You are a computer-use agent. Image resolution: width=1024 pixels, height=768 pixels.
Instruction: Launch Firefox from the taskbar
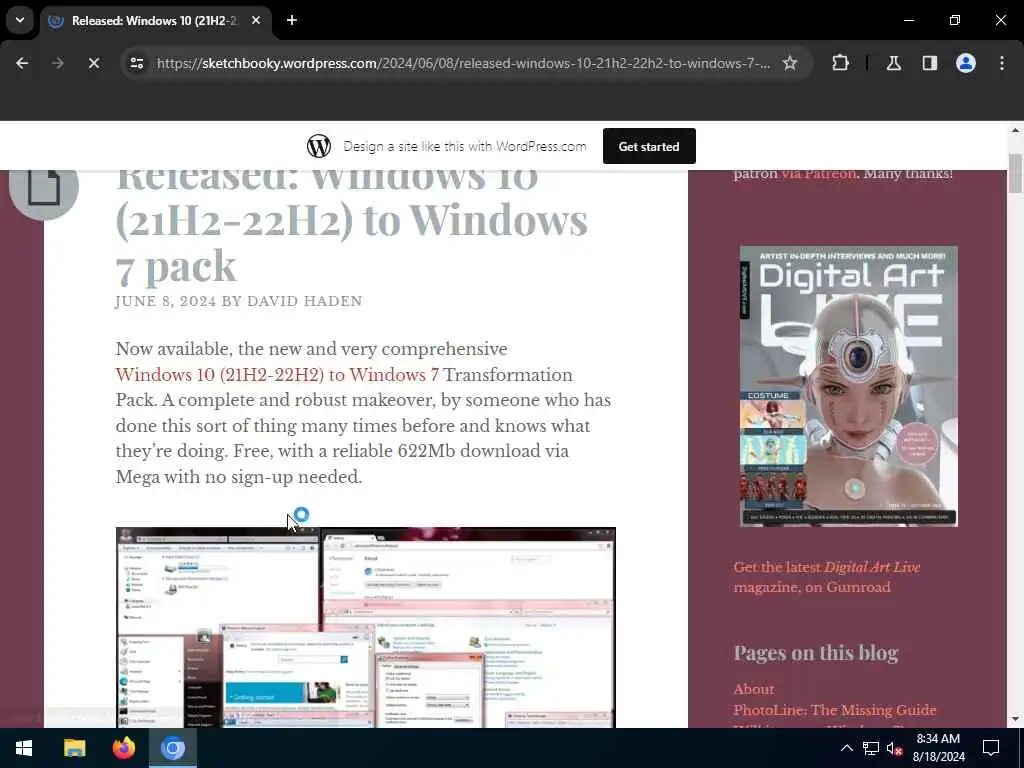coord(123,748)
